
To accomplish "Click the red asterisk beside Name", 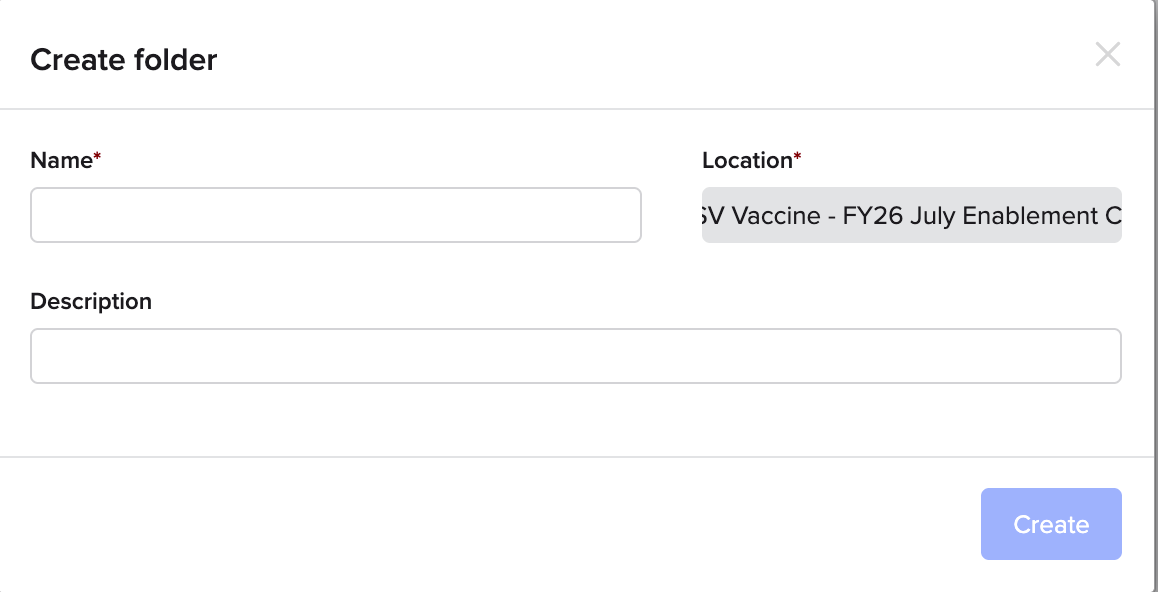I will pos(97,158).
